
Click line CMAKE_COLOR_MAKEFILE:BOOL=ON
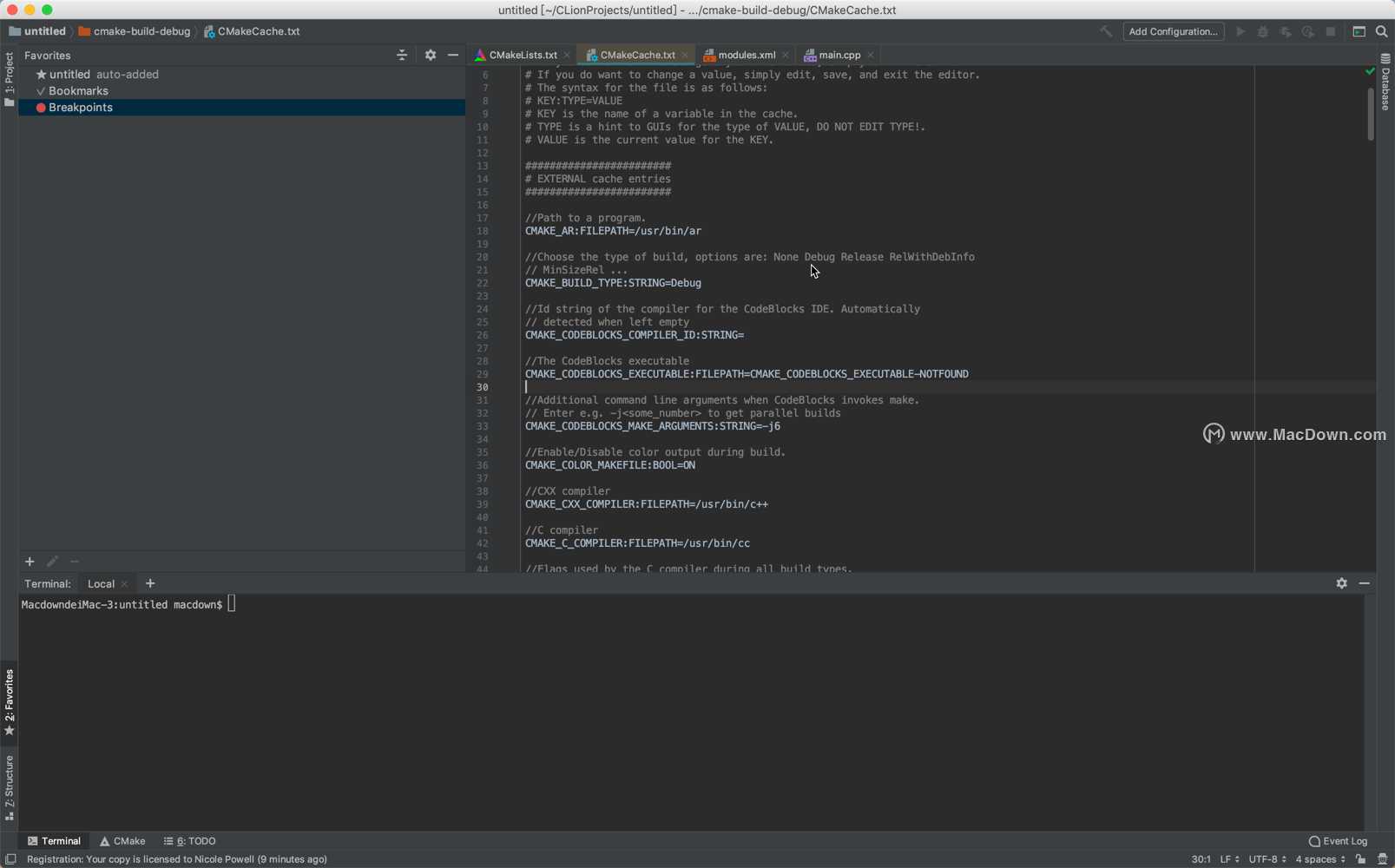pos(609,465)
